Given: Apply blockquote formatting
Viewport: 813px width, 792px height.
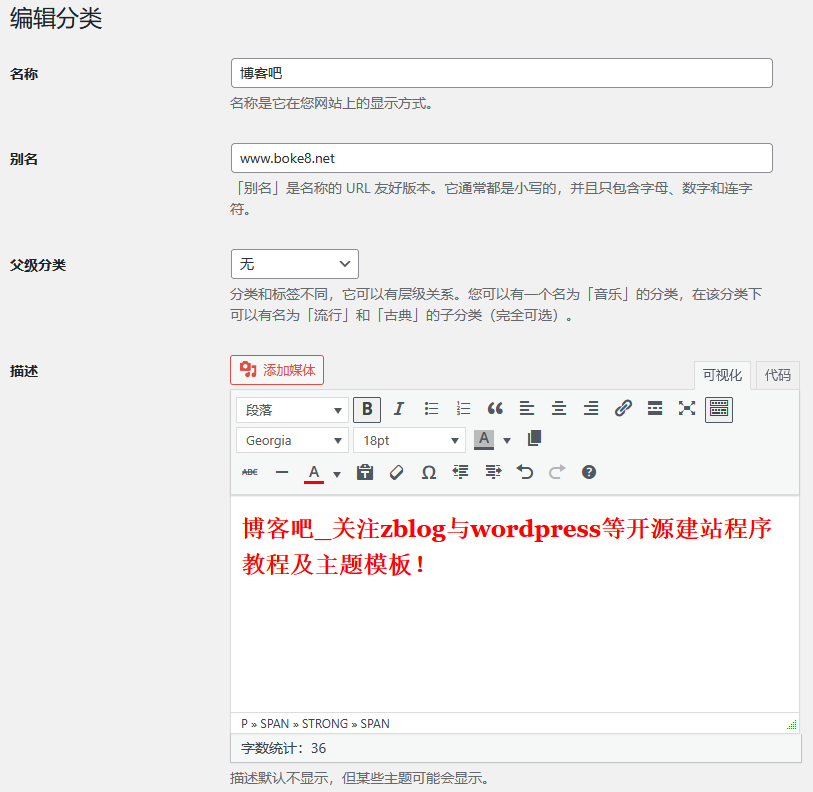Looking at the screenshot, I should [x=495, y=409].
